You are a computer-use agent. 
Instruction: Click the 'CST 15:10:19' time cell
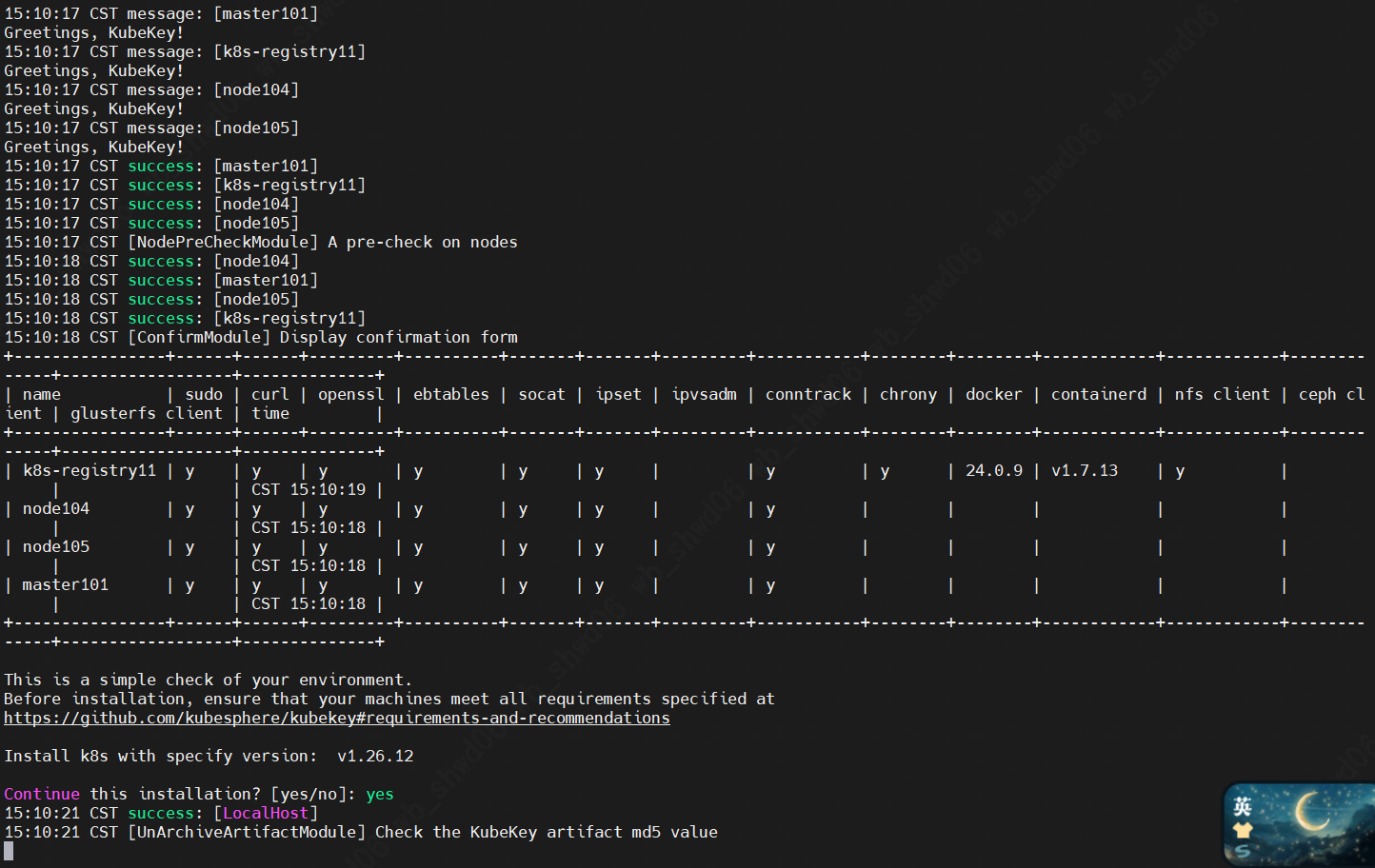[x=309, y=489]
